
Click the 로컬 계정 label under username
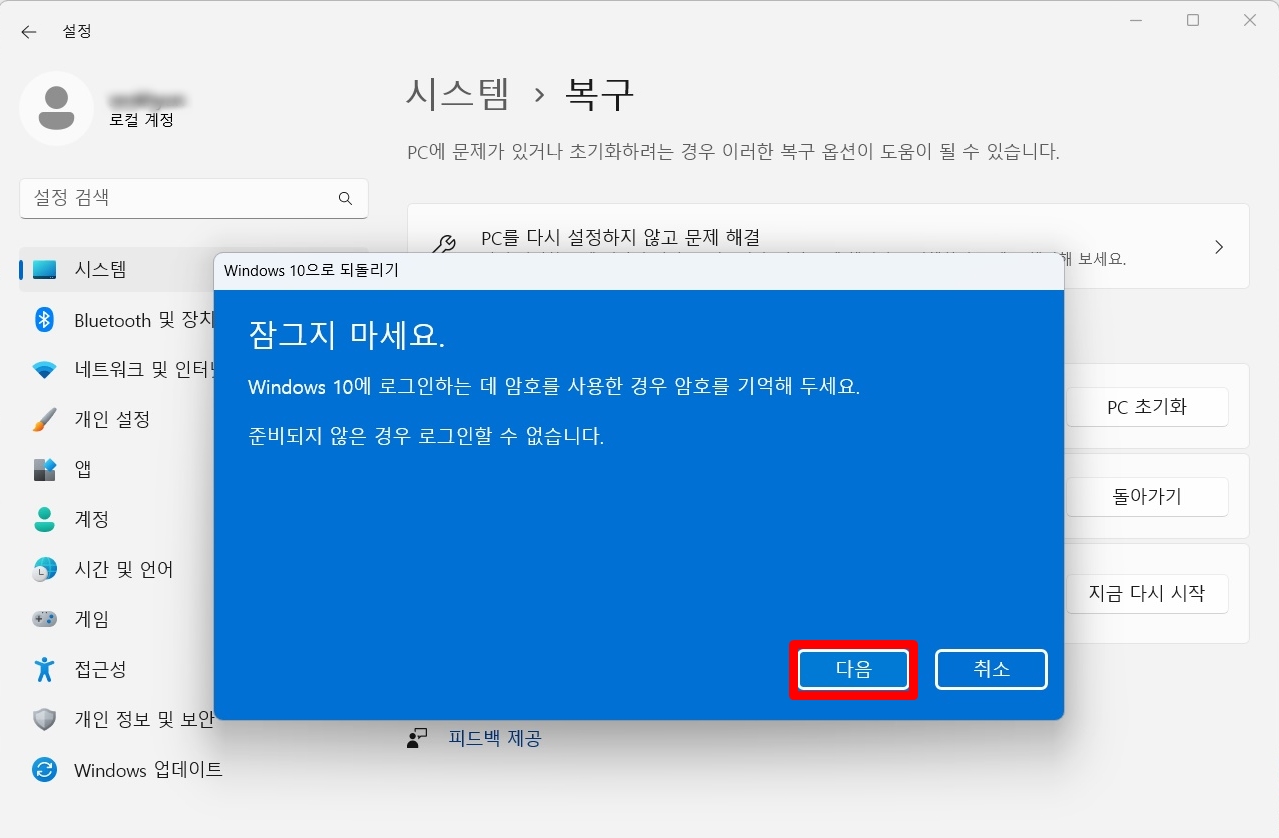point(142,120)
